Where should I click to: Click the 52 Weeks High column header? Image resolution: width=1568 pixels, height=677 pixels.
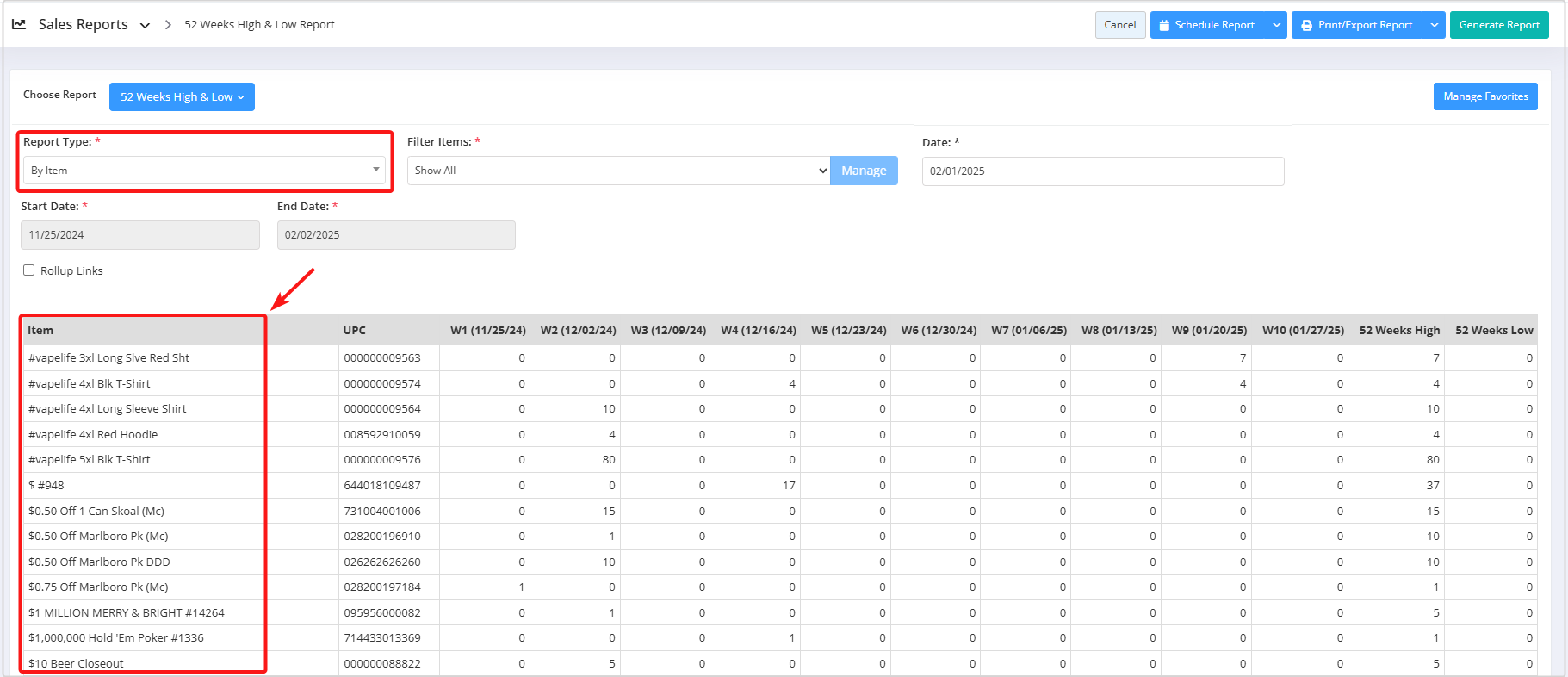tap(1398, 331)
